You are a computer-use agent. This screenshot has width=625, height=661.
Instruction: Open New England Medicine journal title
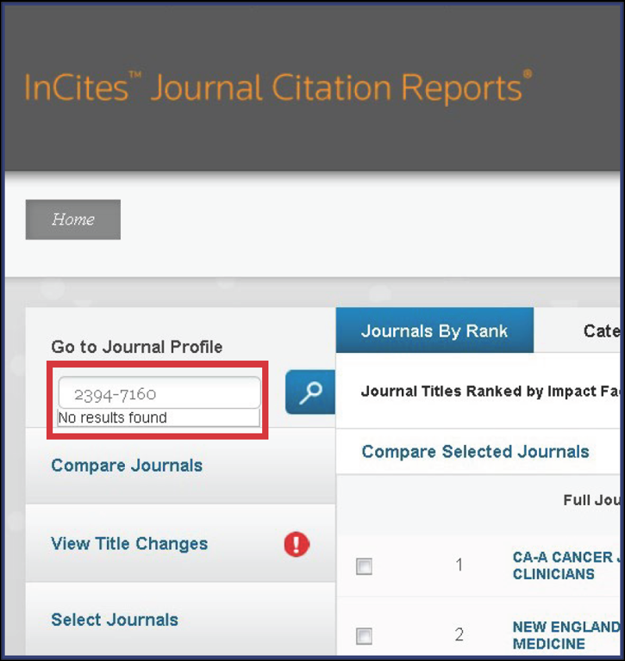(x=566, y=635)
